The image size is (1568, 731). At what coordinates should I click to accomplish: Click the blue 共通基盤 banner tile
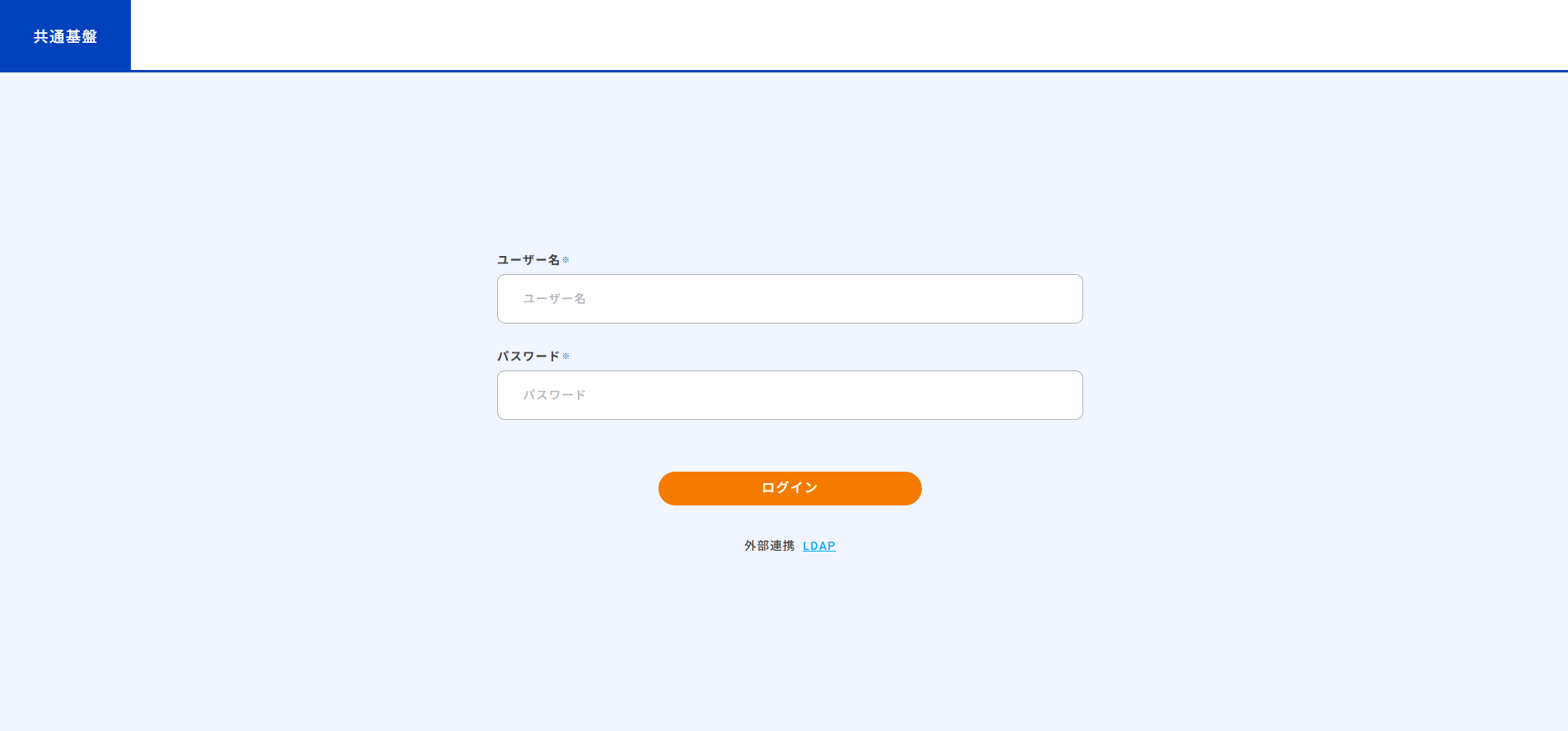[x=64, y=35]
